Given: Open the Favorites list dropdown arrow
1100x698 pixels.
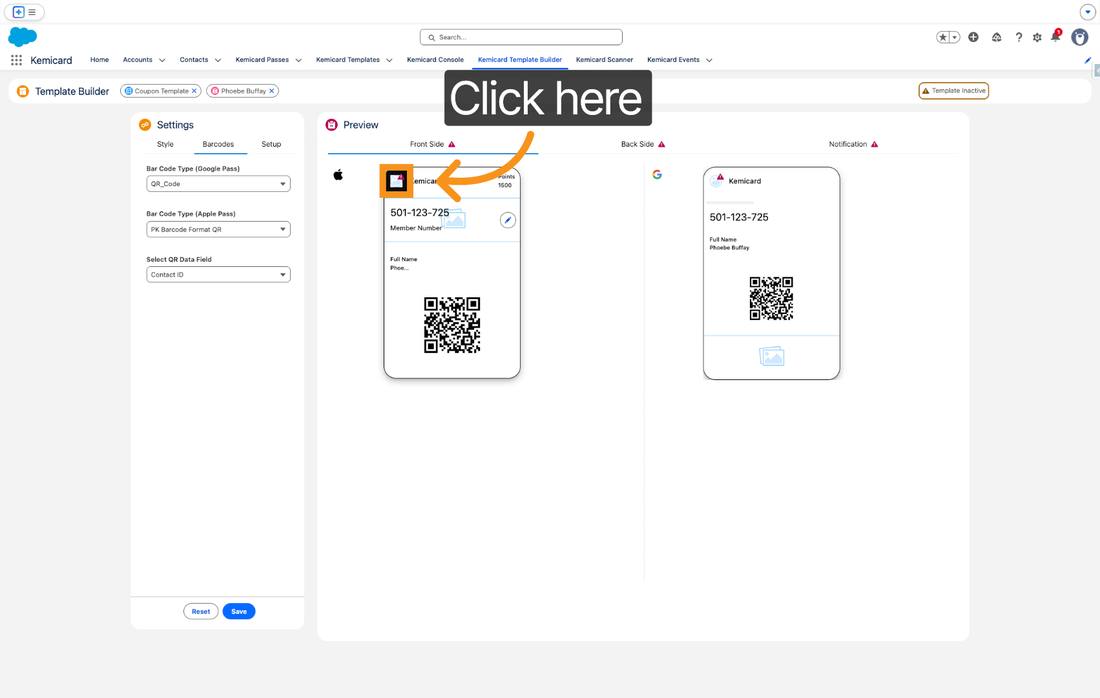Looking at the screenshot, I should tap(955, 37).
